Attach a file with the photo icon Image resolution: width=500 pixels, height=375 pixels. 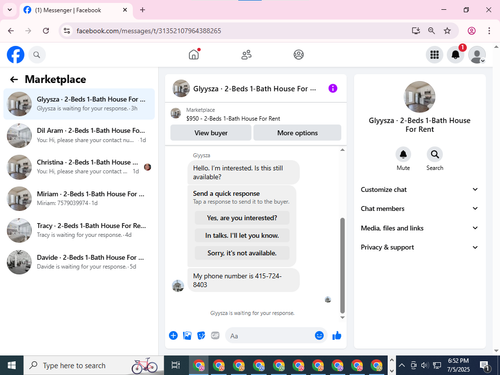coord(187,335)
